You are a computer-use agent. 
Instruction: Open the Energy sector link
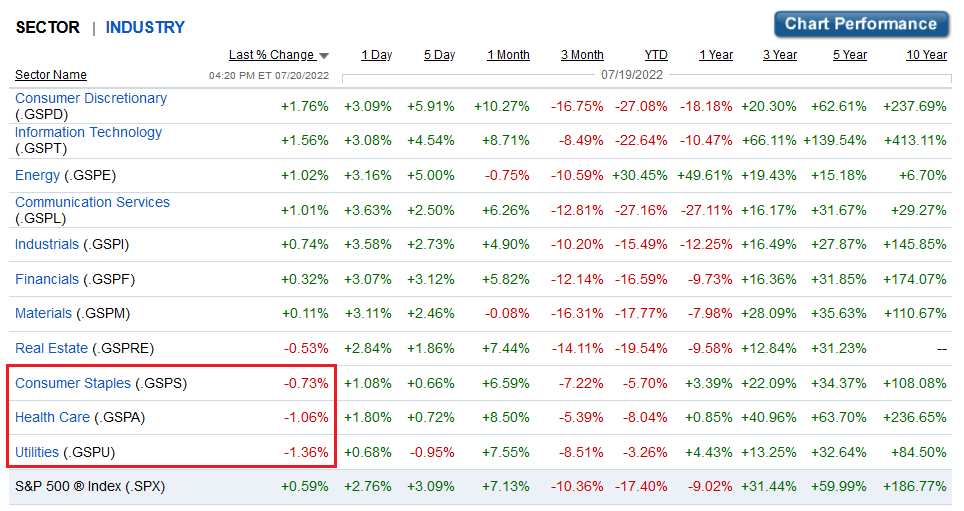37,175
